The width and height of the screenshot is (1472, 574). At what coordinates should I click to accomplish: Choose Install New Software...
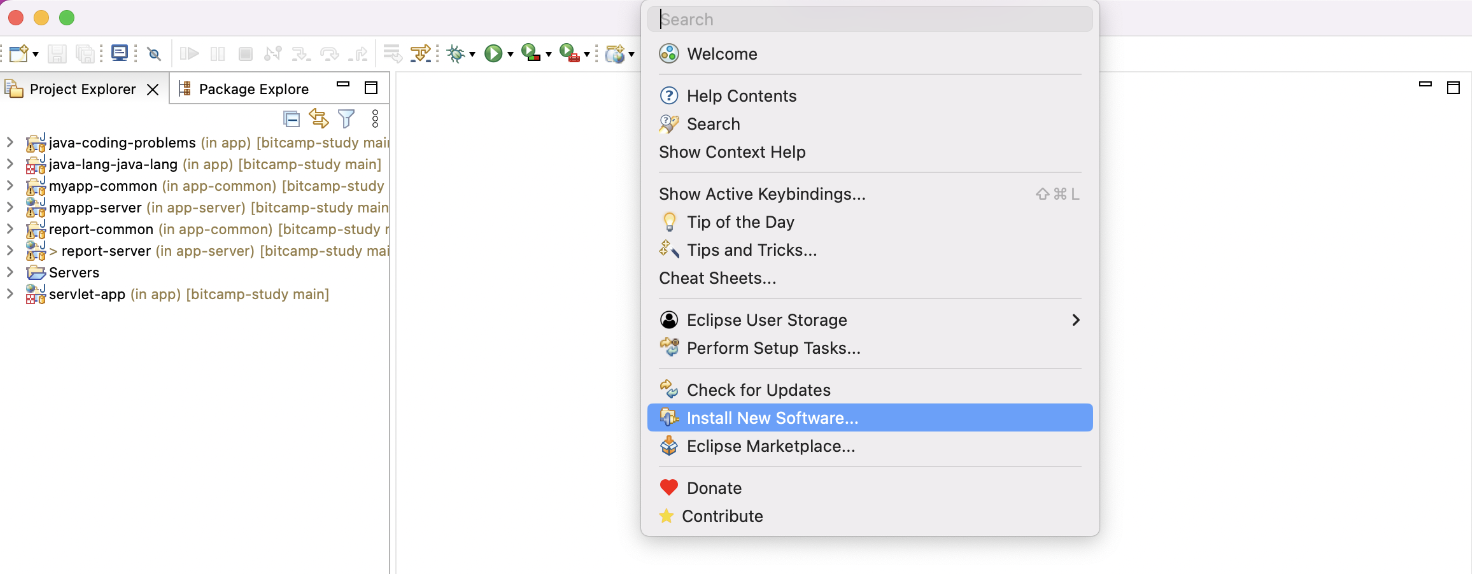click(x=870, y=418)
